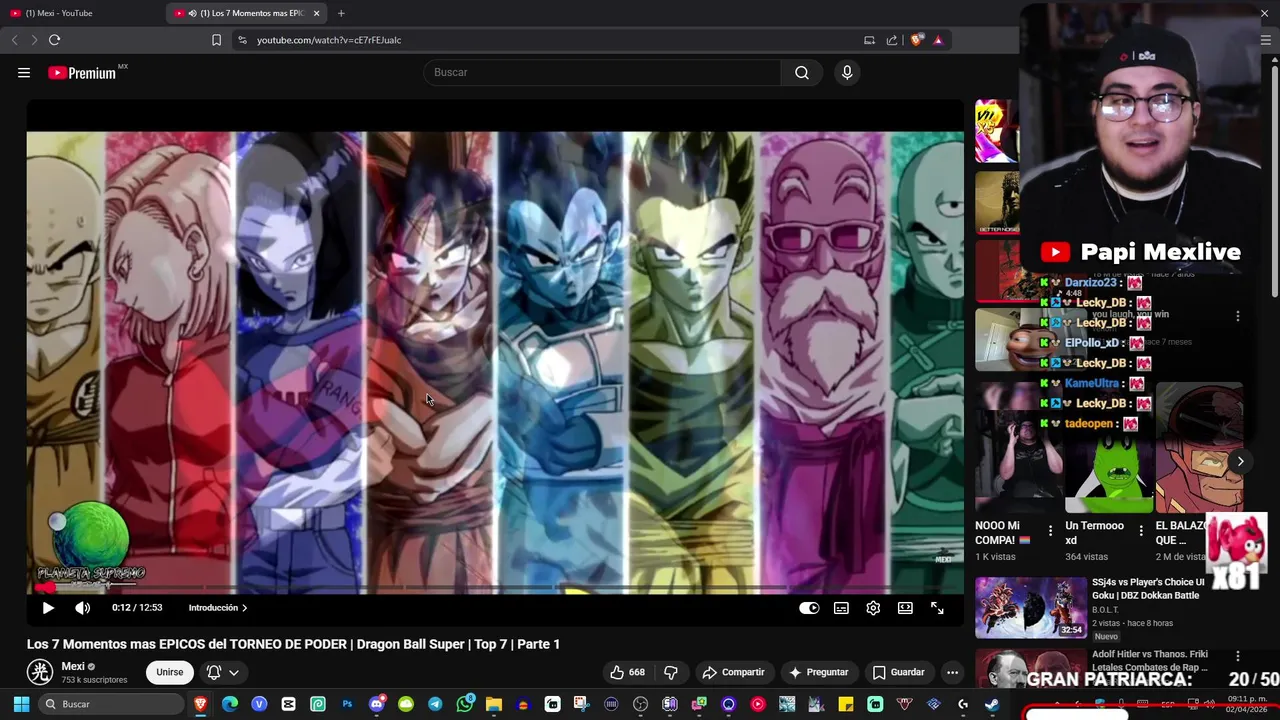Like the video with 668 likes
1280x720 pixels.
point(627,672)
